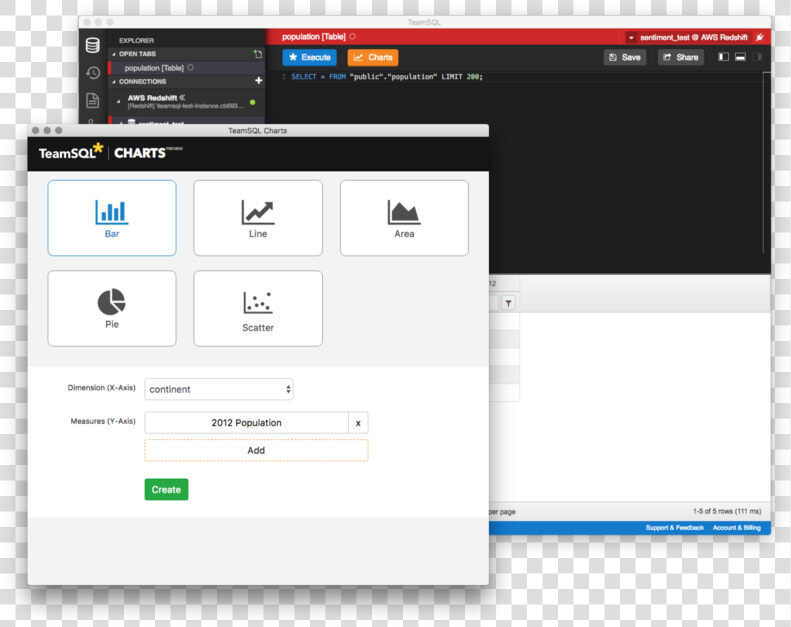Image resolution: width=791 pixels, height=627 pixels.
Task: Click the plug connection icon in red bar
Action: (x=760, y=37)
